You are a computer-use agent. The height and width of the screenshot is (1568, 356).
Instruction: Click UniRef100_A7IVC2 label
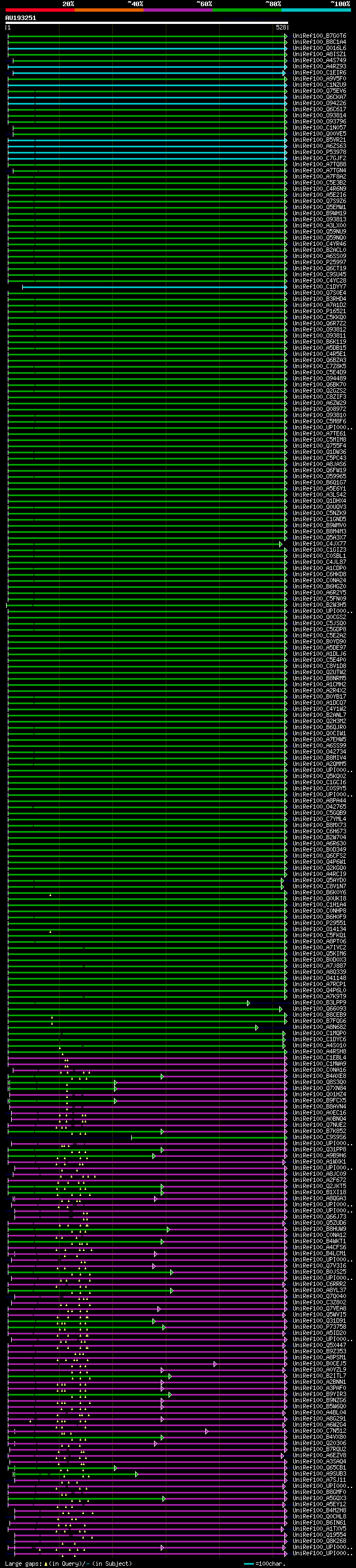pyautogui.click(x=319, y=948)
